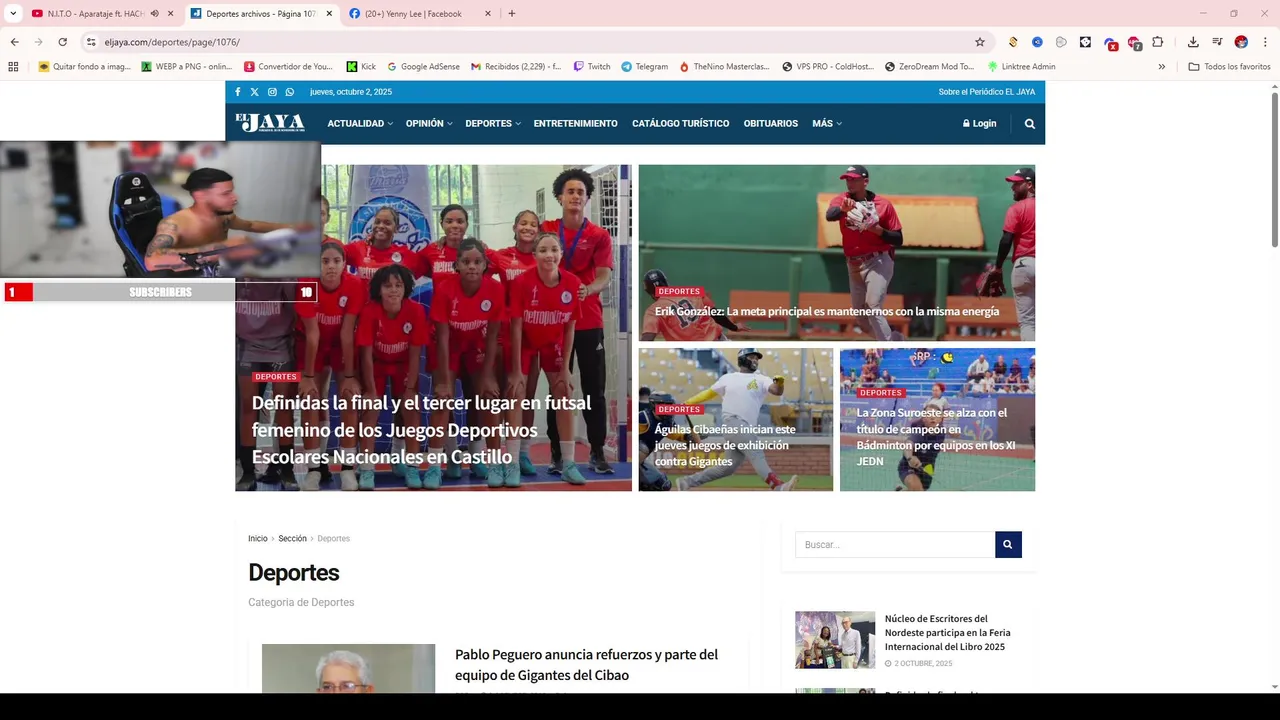Click the golden S extension icon

pyautogui.click(x=1013, y=42)
